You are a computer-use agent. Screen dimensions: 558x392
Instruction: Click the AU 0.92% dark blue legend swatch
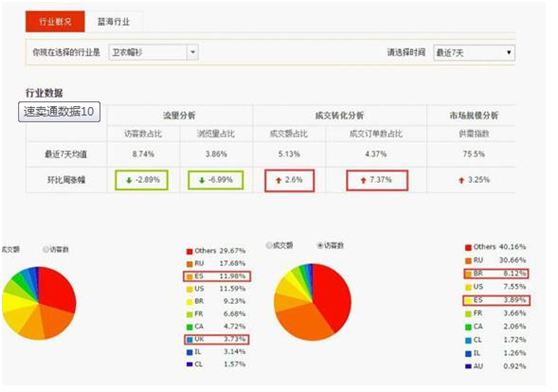click(x=468, y=366)
